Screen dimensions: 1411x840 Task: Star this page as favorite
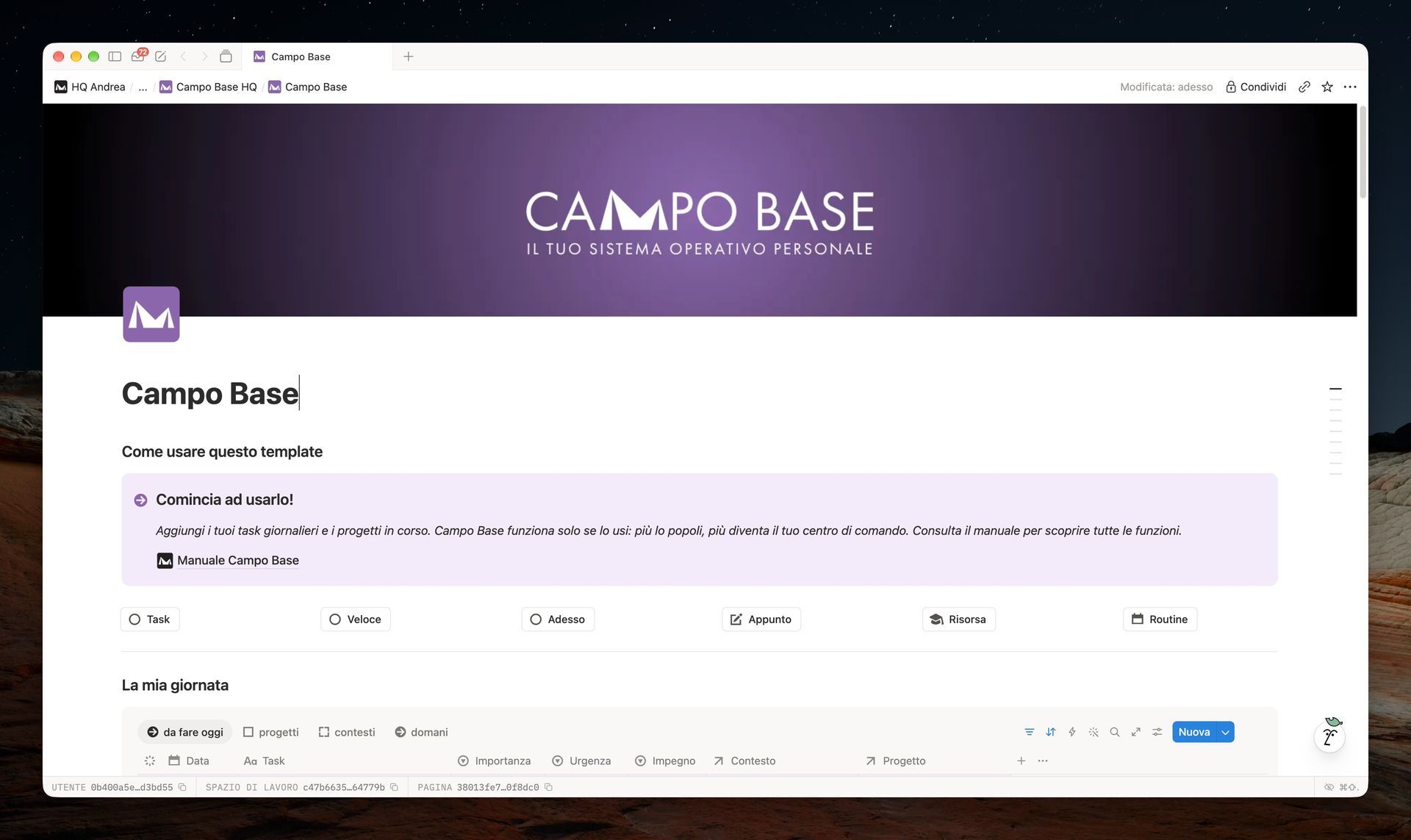(1327, 87)
